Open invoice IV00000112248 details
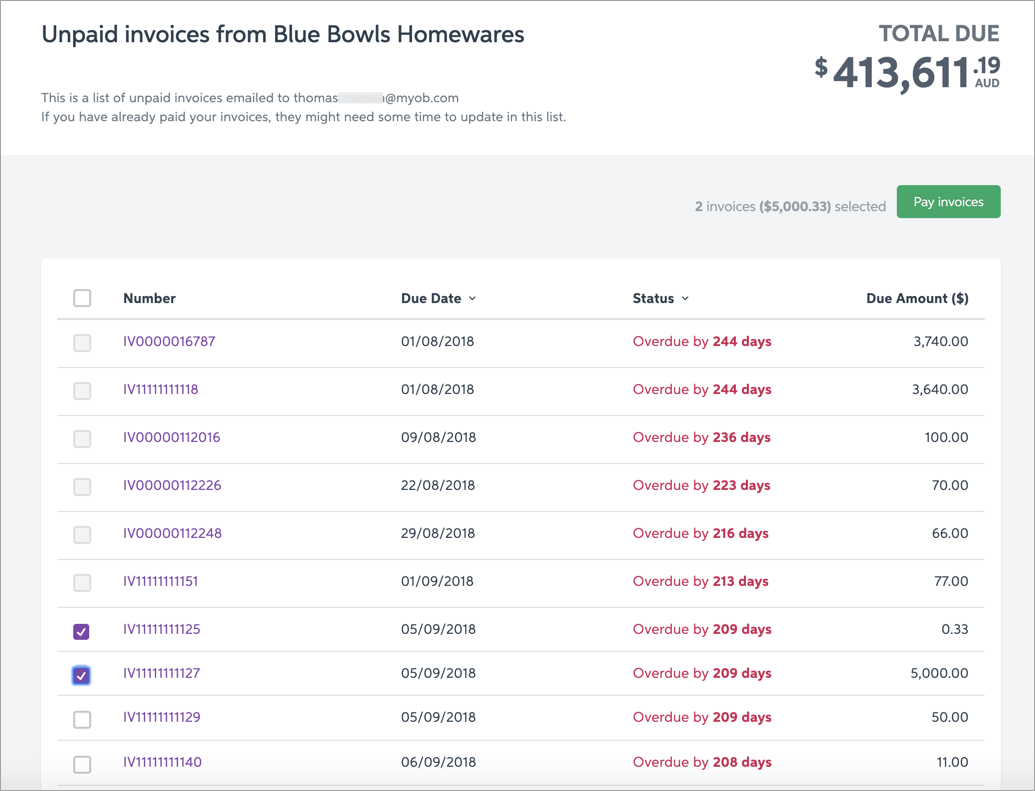This screenshot has width=1035, height=791. click(172, 533)
